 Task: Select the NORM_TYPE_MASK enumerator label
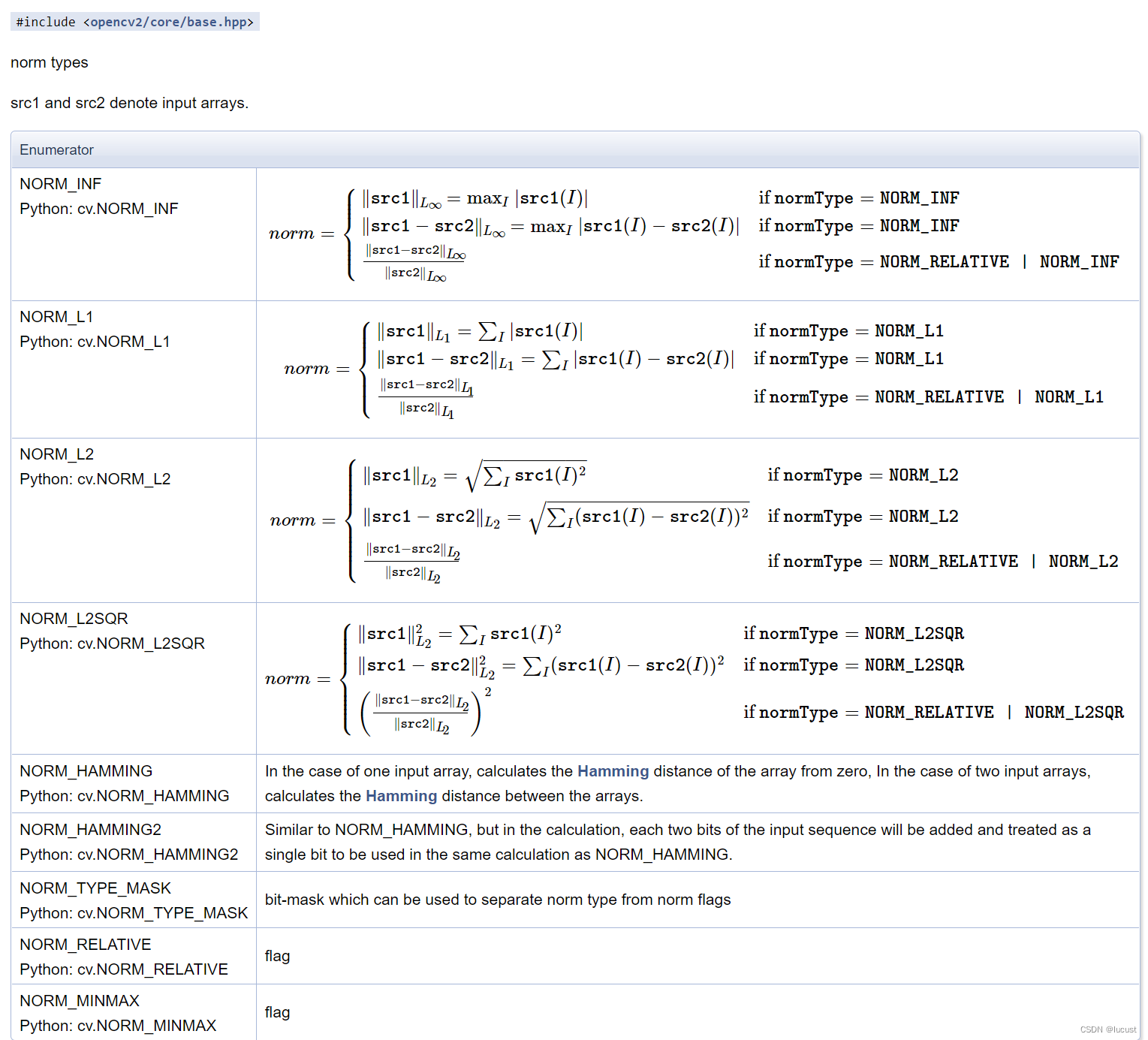95,888
